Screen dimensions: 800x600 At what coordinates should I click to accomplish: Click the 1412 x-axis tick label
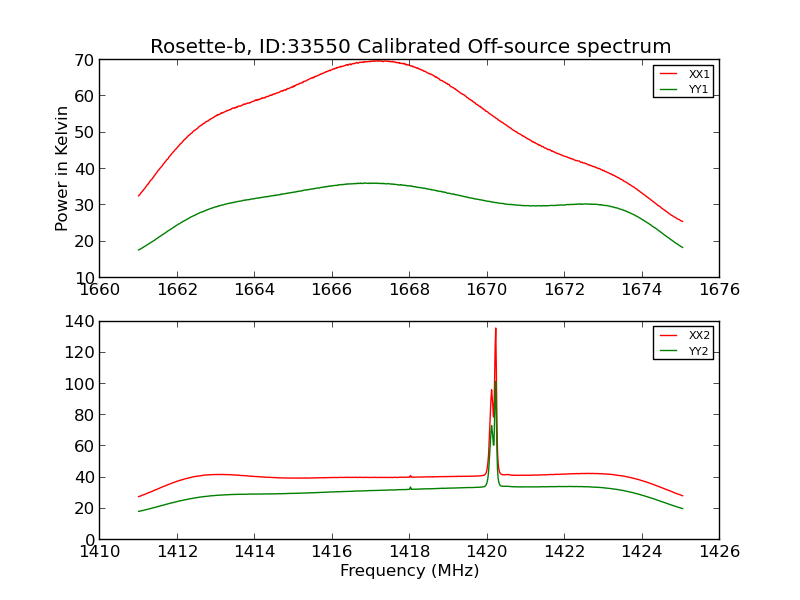(177, 552)
